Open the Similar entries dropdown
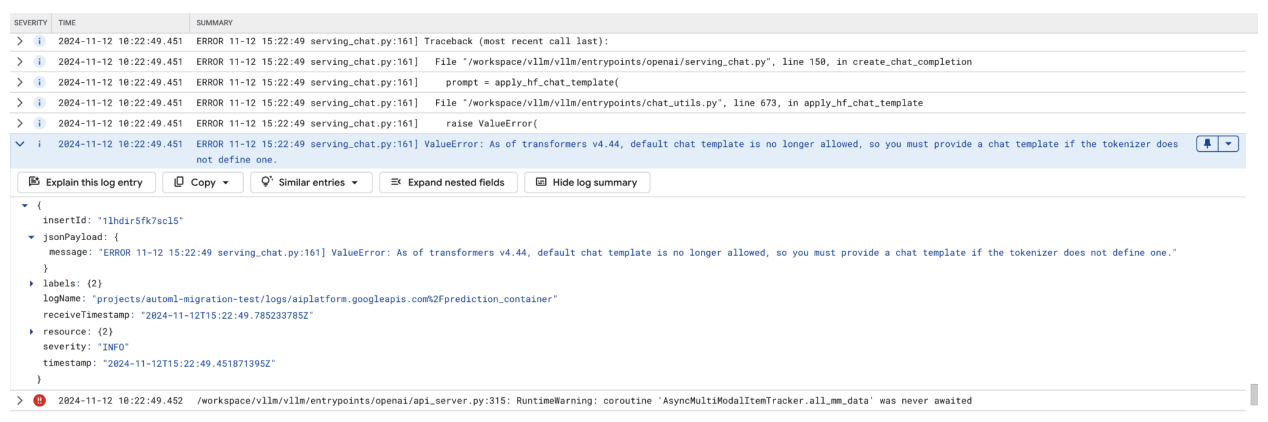 pos(311,182)
